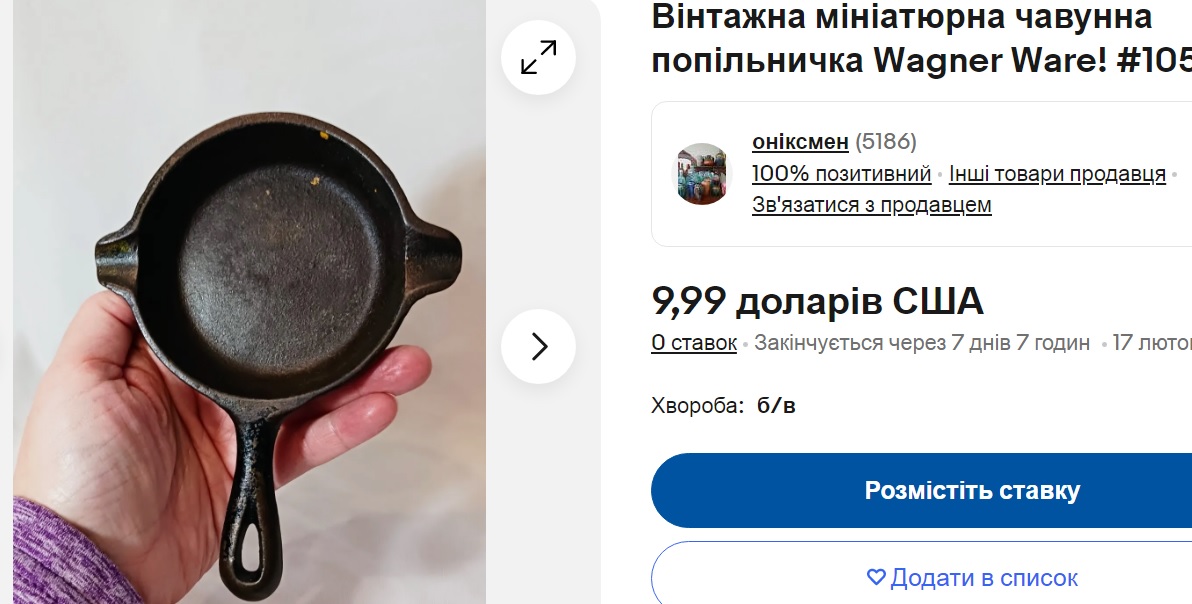Show next photo with the right chevron

click(538, 346)
